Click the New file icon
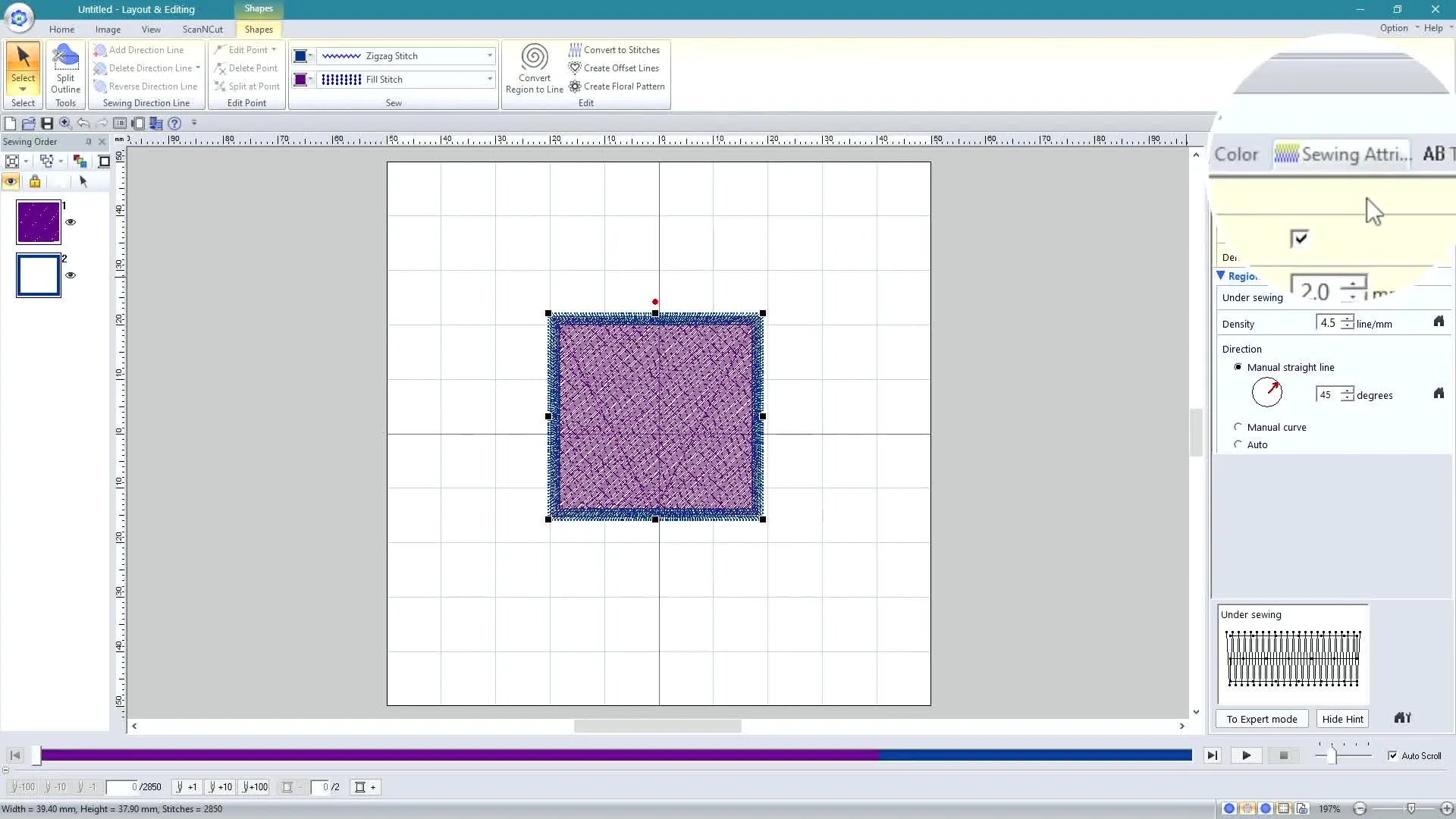This screenshot has width=1456, height=819. point(10,123)
